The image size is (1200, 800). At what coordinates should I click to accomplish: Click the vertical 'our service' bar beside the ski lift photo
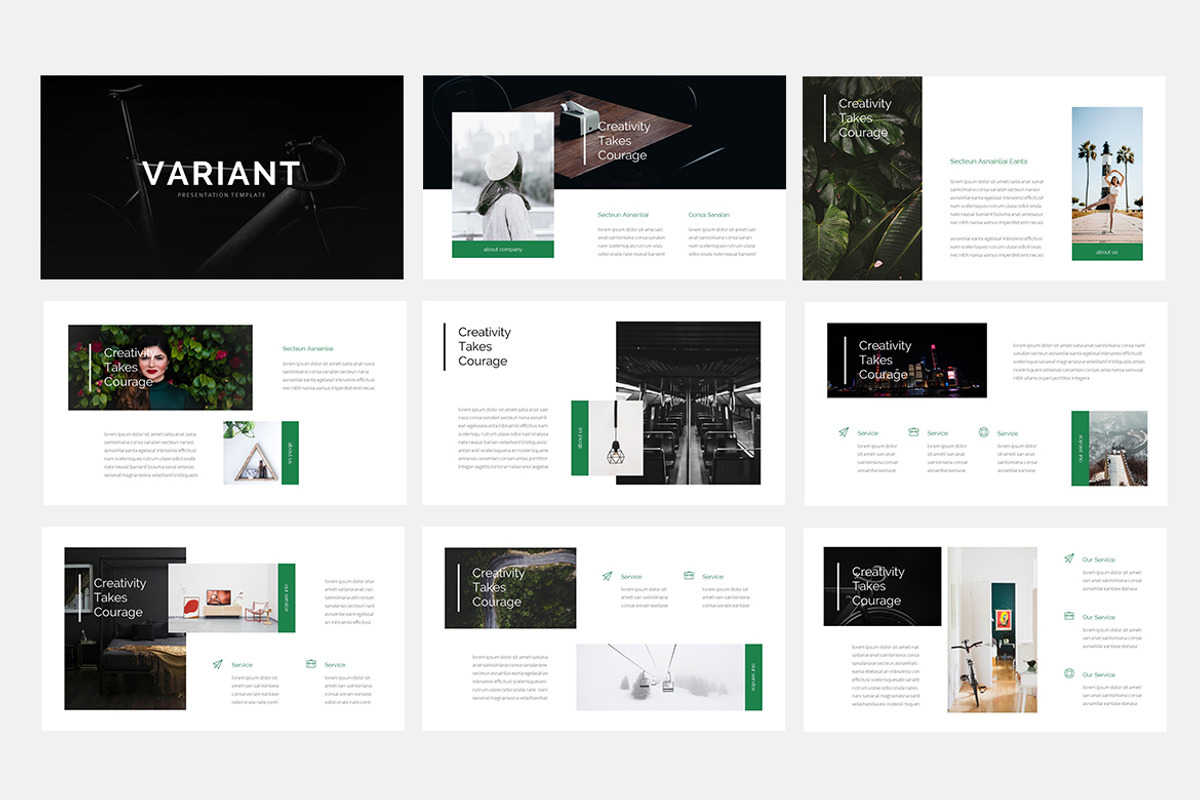[753, 677]
